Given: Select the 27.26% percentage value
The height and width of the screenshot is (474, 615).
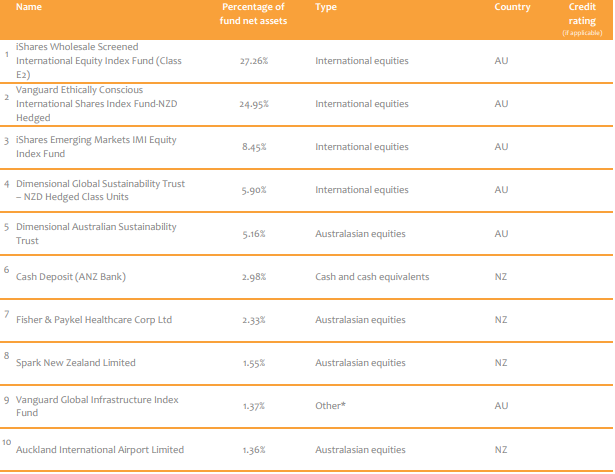Looking at the screenshot, I should tap(254, 61).
